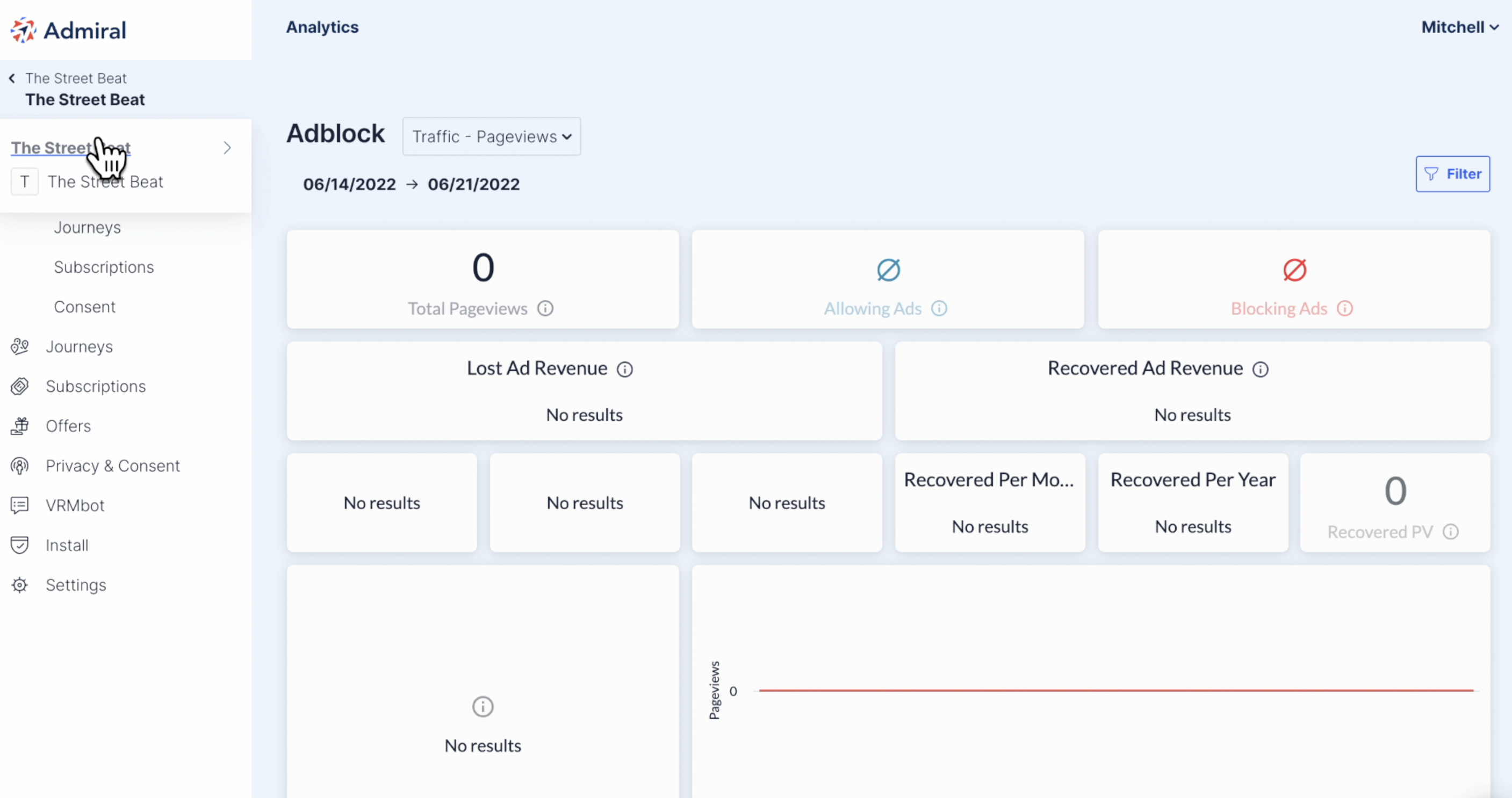1512x798 pixels.
Task: Click the Recovered Per Mo... card title
Action: [989, 480]
